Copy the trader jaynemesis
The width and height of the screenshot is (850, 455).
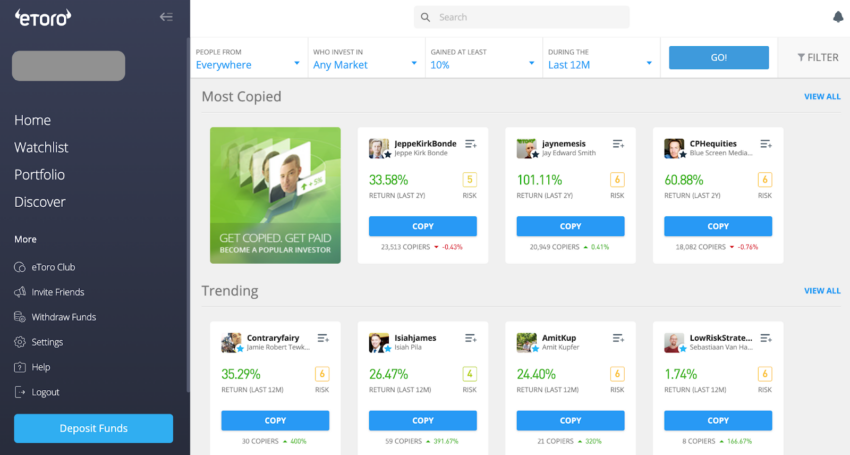(x=570, y=226)
